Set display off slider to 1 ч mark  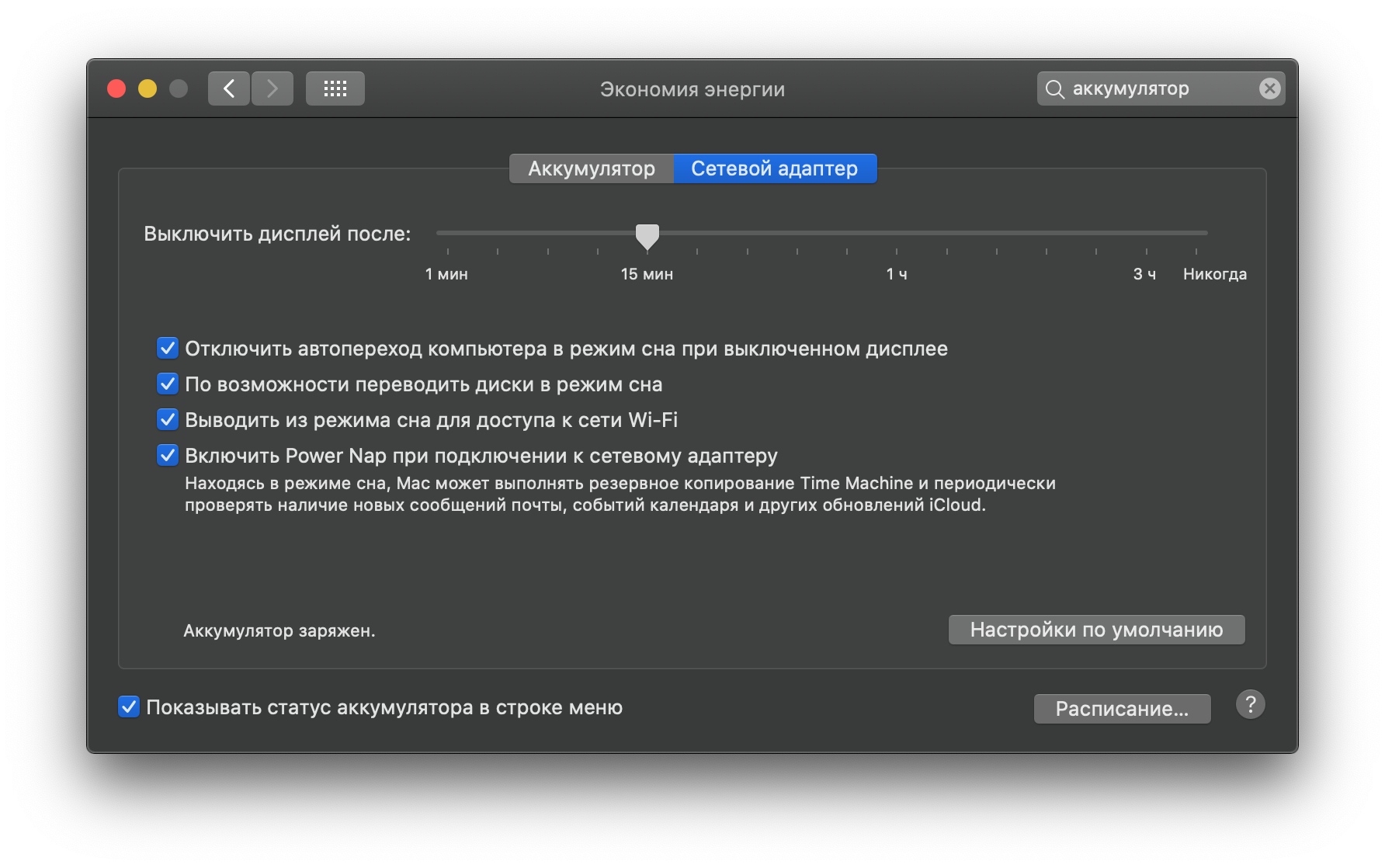897,233
